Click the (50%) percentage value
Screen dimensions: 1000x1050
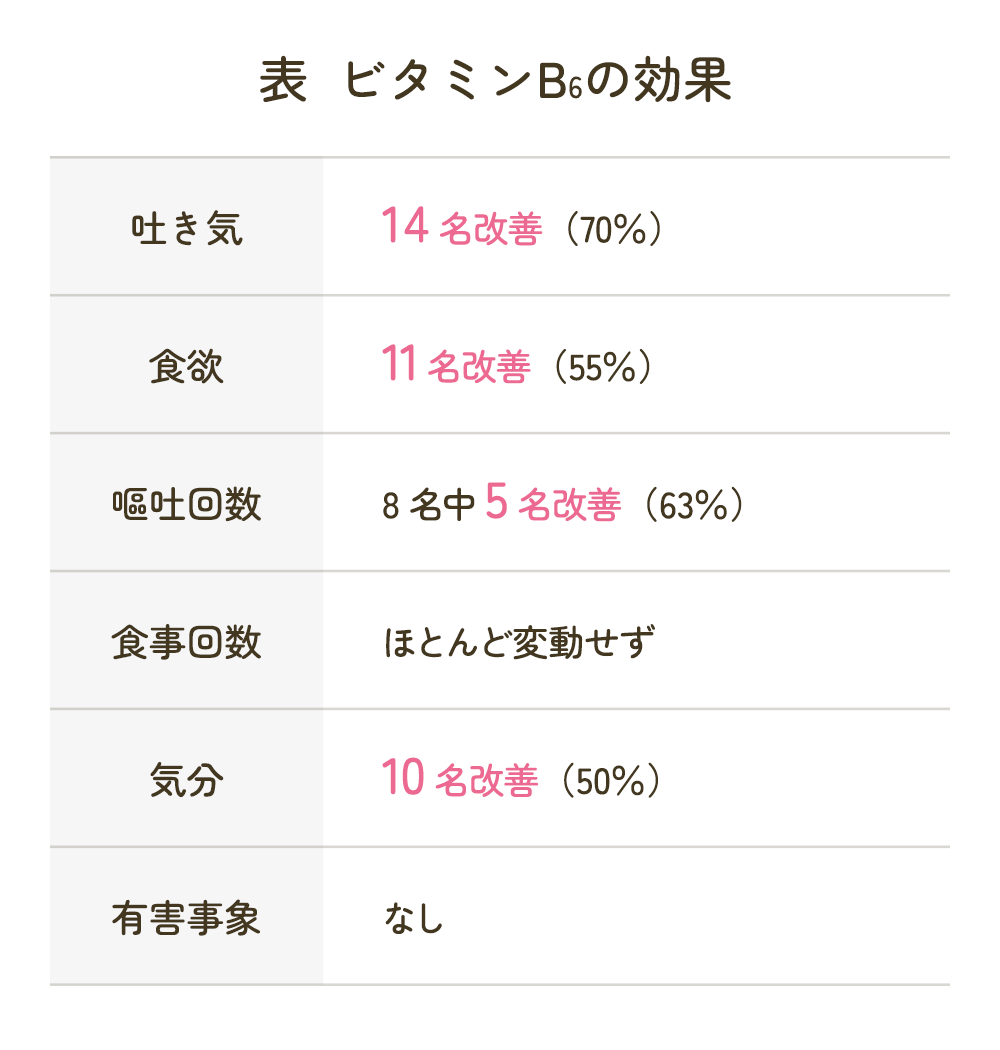click(610, 782)
